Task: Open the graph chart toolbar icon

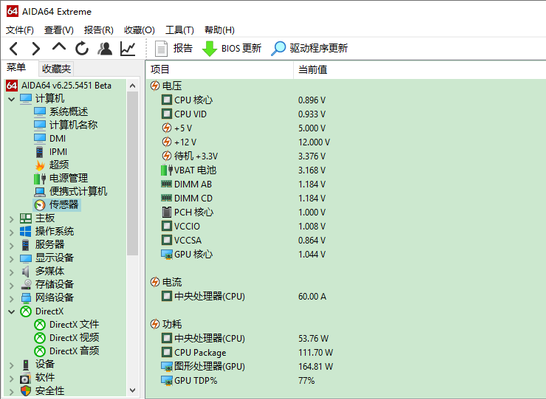Action: (x=128, y=49)
